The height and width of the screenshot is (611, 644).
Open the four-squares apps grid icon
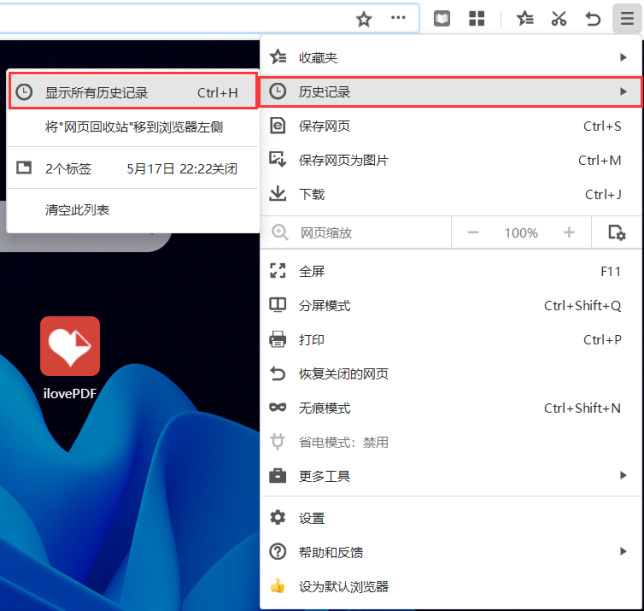(476, 18)
